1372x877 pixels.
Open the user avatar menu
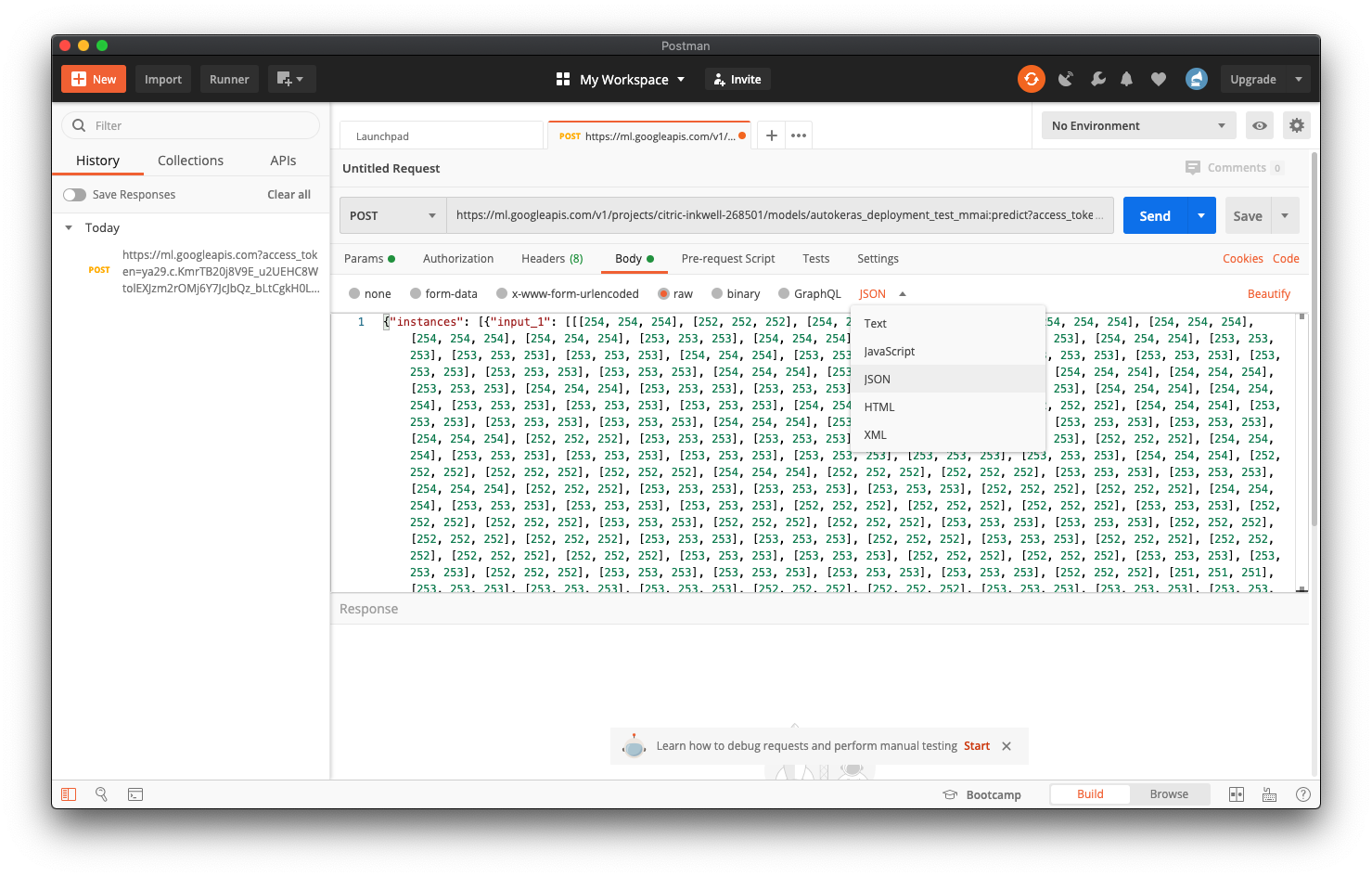pos(1197,79)
